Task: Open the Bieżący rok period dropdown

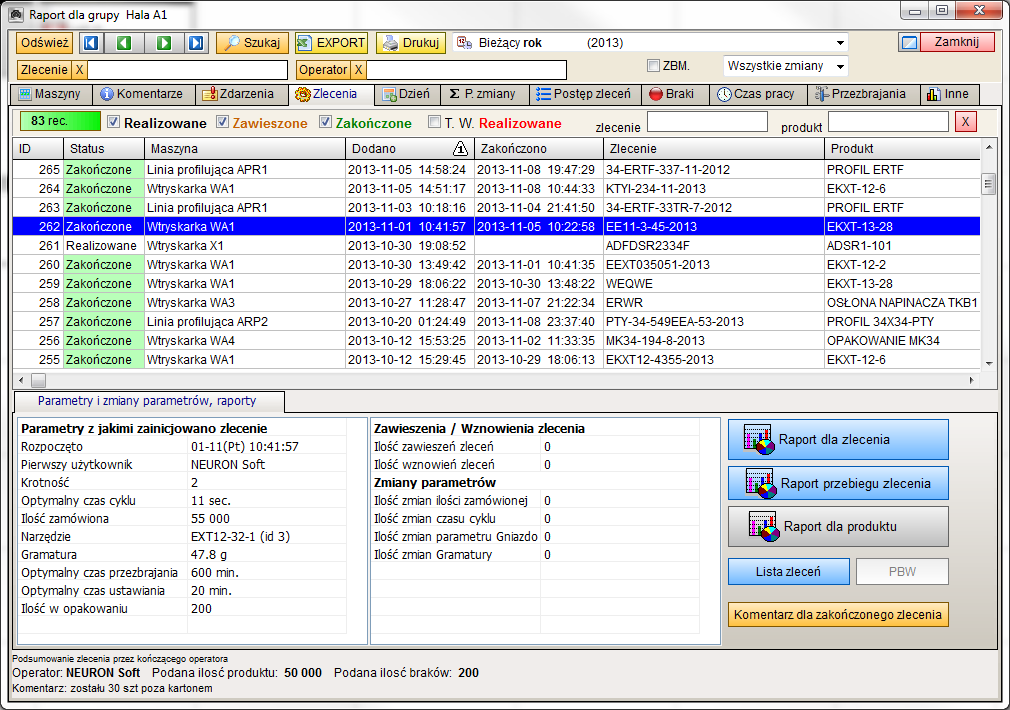Action: pos(840,43)
